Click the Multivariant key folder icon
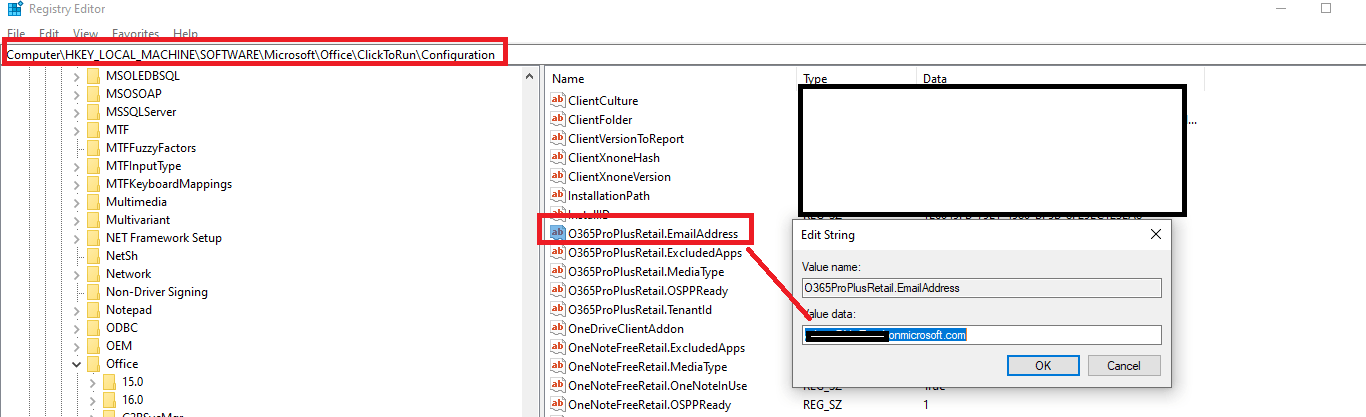Viewport: 1366px width, 417px height. 94,220
